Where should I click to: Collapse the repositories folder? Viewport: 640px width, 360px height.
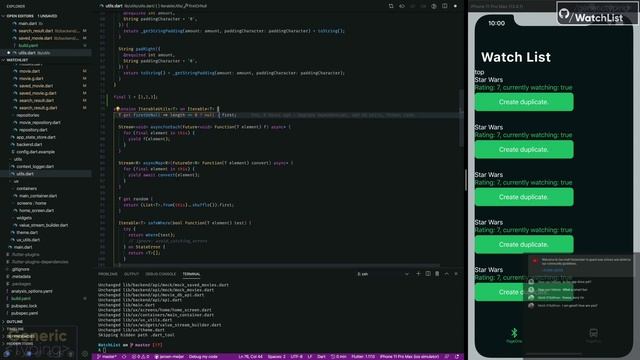coord(27,115)
